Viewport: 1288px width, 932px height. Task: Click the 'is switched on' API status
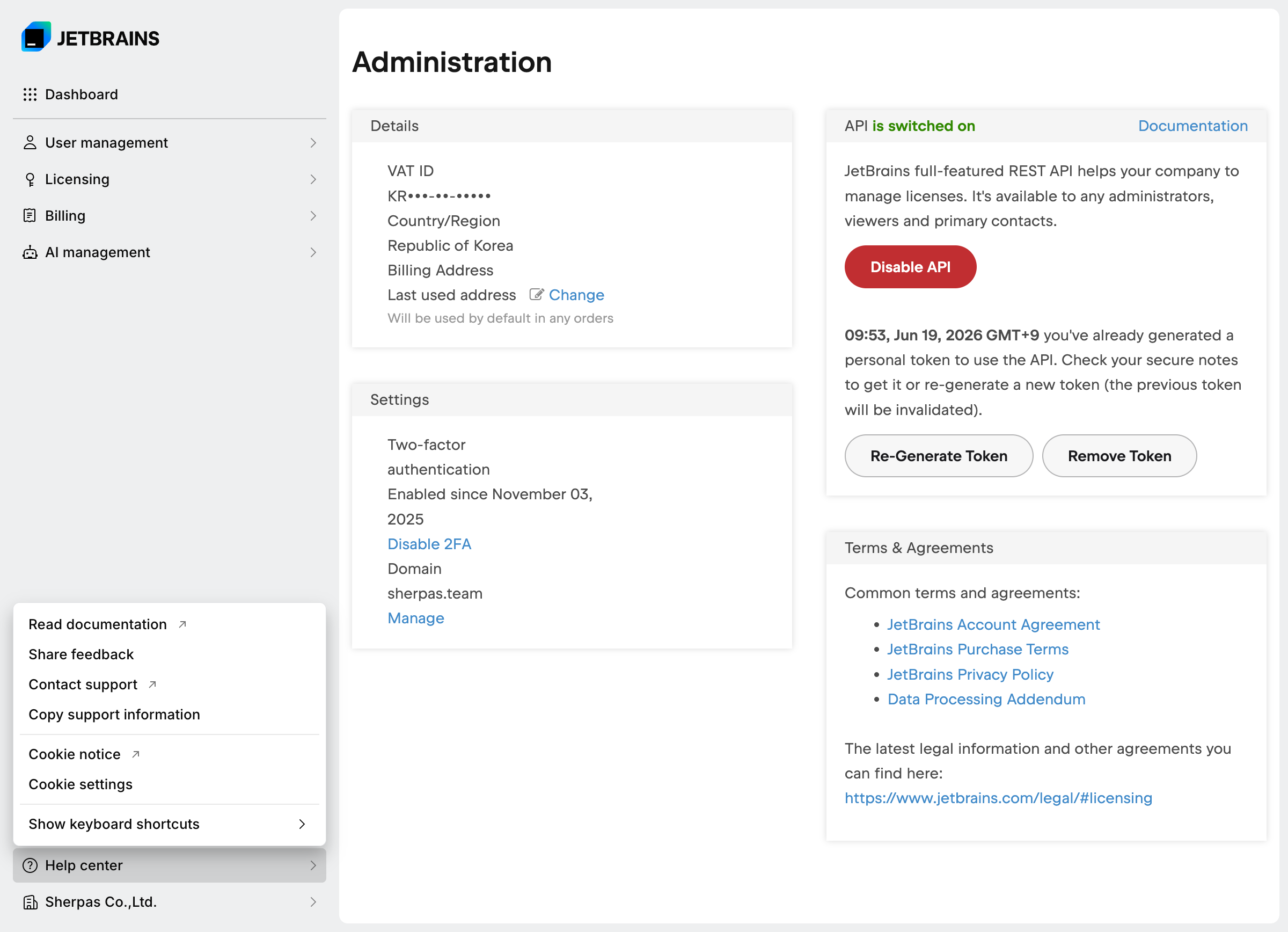924,126
